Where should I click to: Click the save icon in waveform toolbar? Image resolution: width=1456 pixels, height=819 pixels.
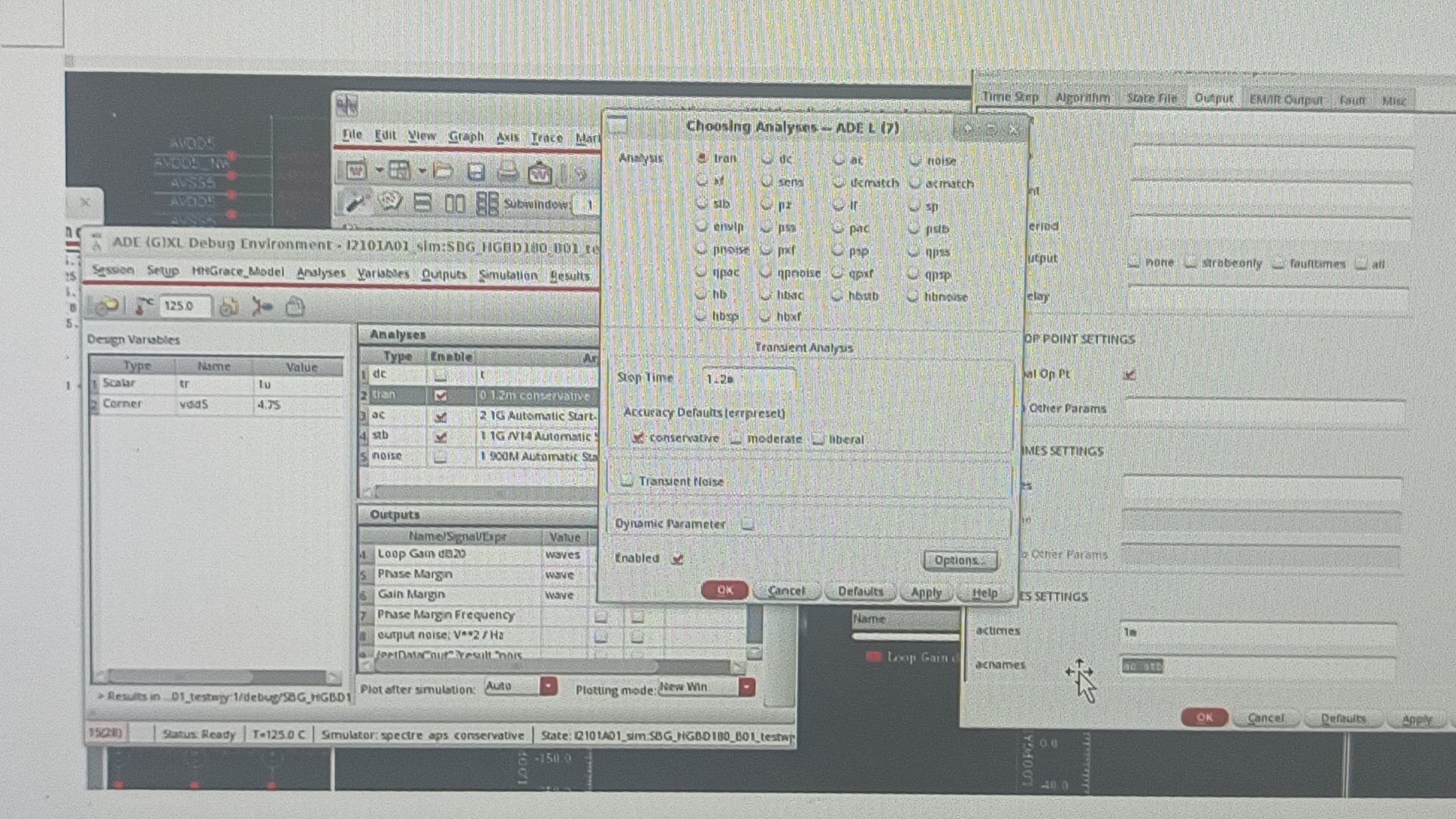475,172
